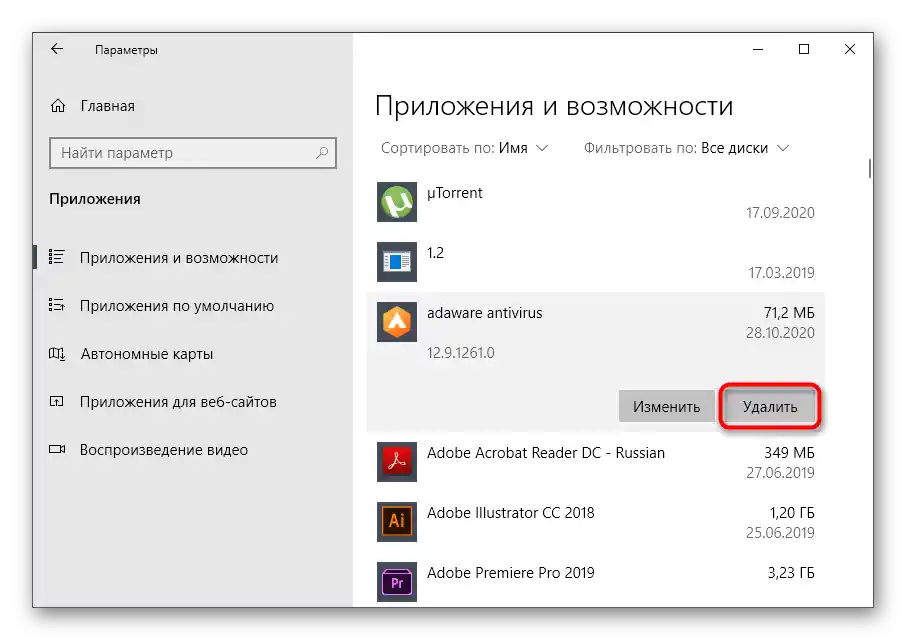Image resolution: width=906 pixels, height=640 pixels.
Task: Click the Воспроизведение видео camera icon
Action: point(57,449)
